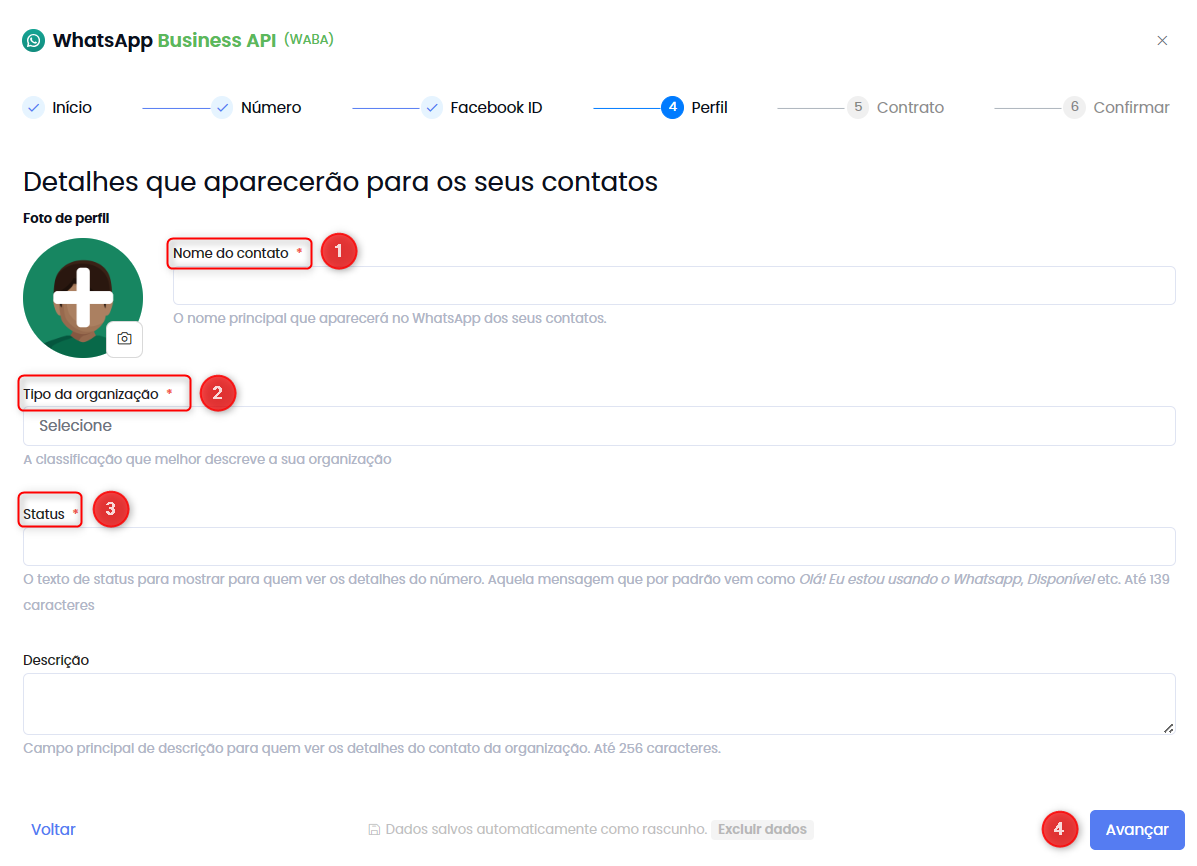
Task: Click the Voltar link
Action: [x=53, y=829]
